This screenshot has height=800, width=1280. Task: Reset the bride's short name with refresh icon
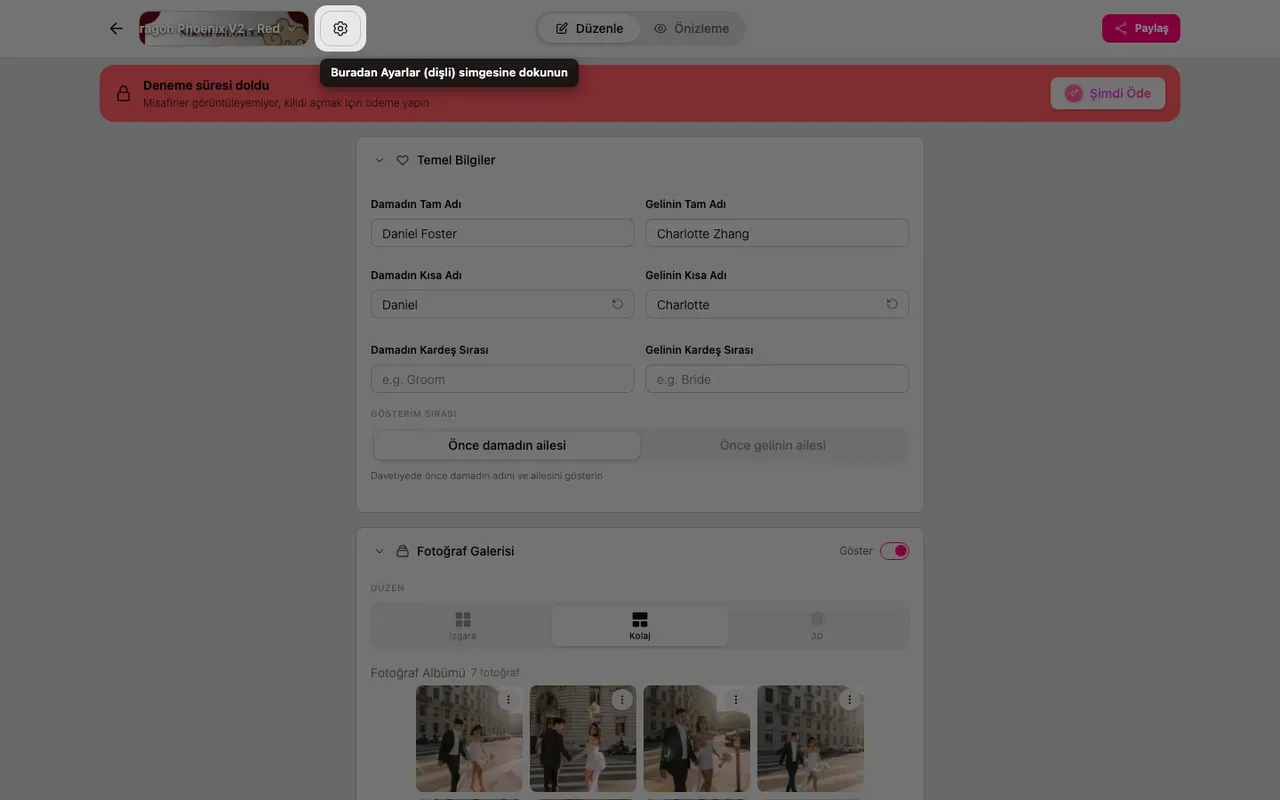point(892,304)
